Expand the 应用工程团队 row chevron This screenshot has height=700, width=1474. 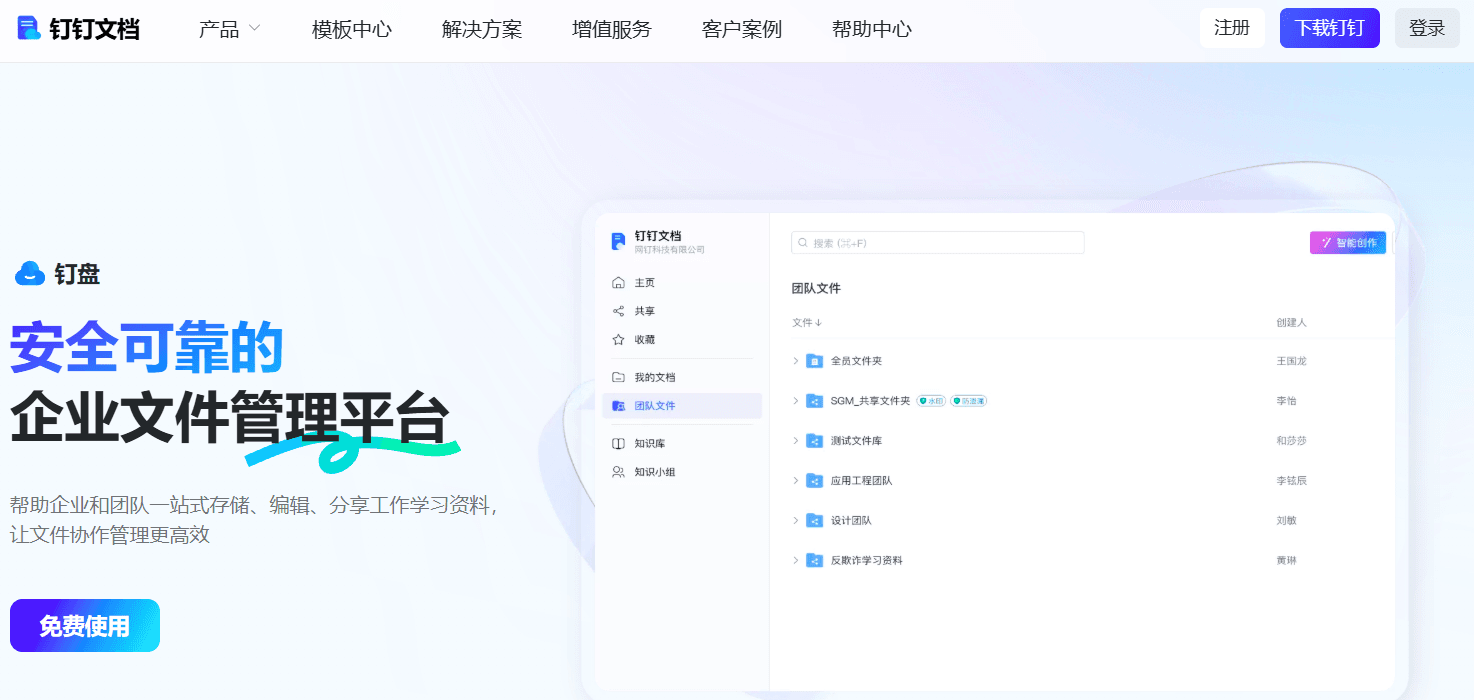(x=796, y=481)
